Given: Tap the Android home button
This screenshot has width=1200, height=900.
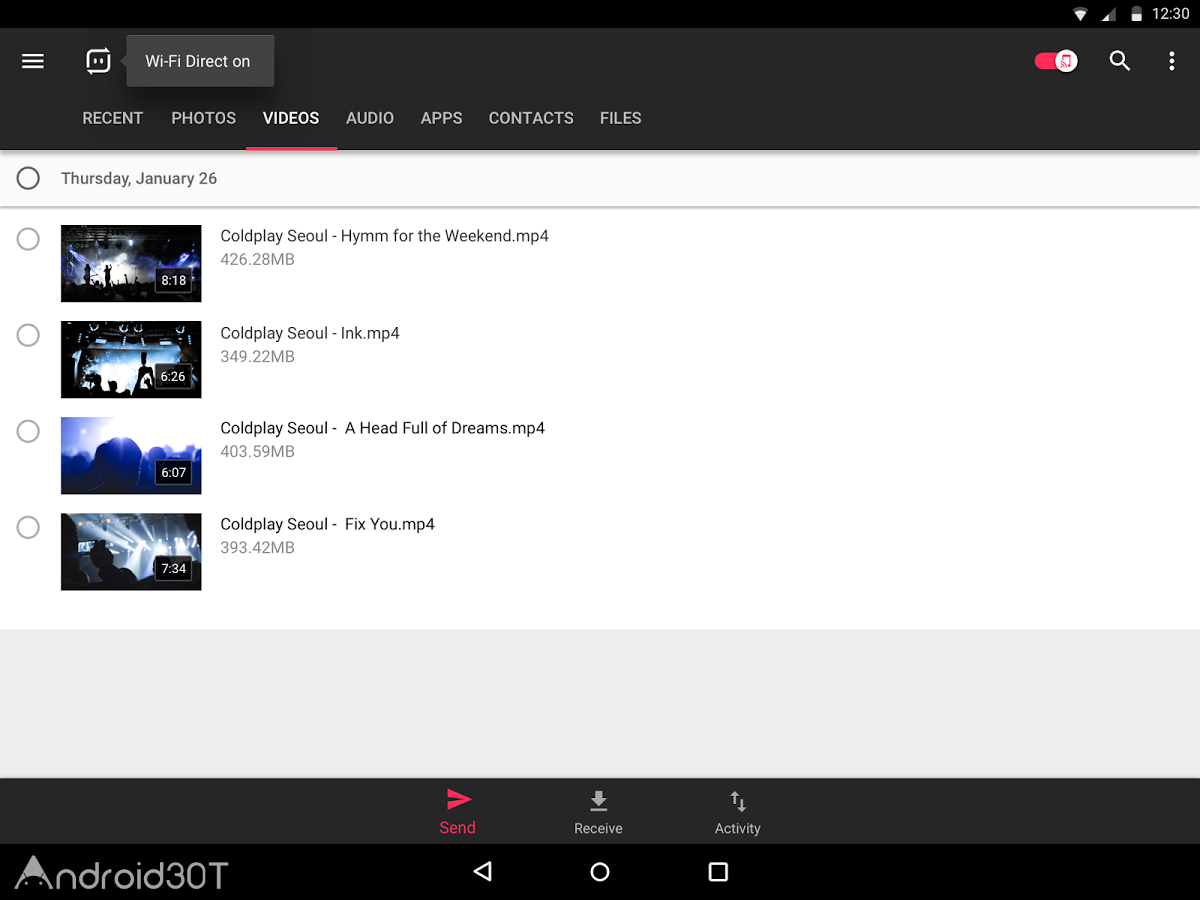Looking at the screenshot, I should [x=600, y=872].
